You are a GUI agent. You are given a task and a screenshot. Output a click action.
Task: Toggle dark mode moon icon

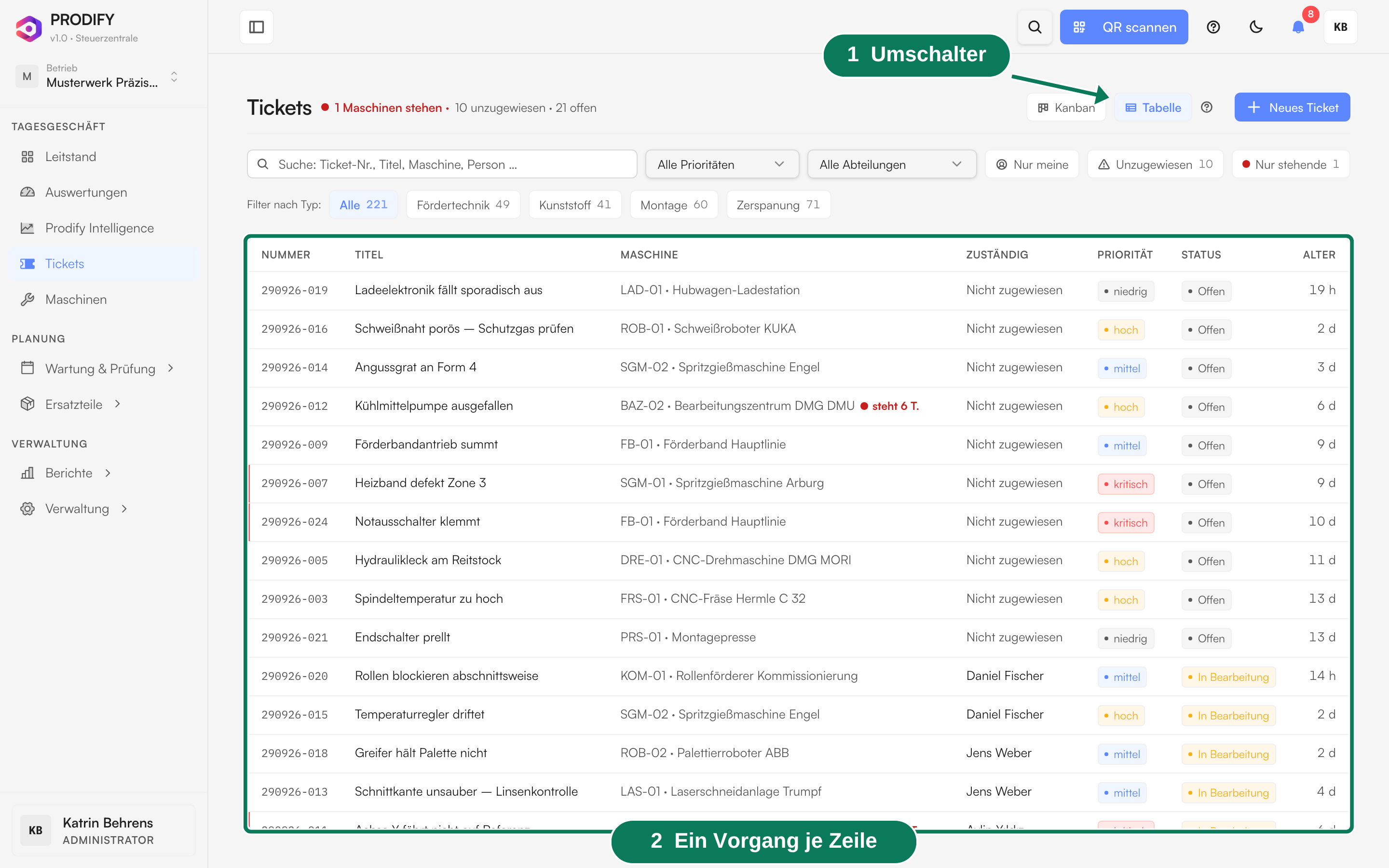click(x=1256, y=27)
